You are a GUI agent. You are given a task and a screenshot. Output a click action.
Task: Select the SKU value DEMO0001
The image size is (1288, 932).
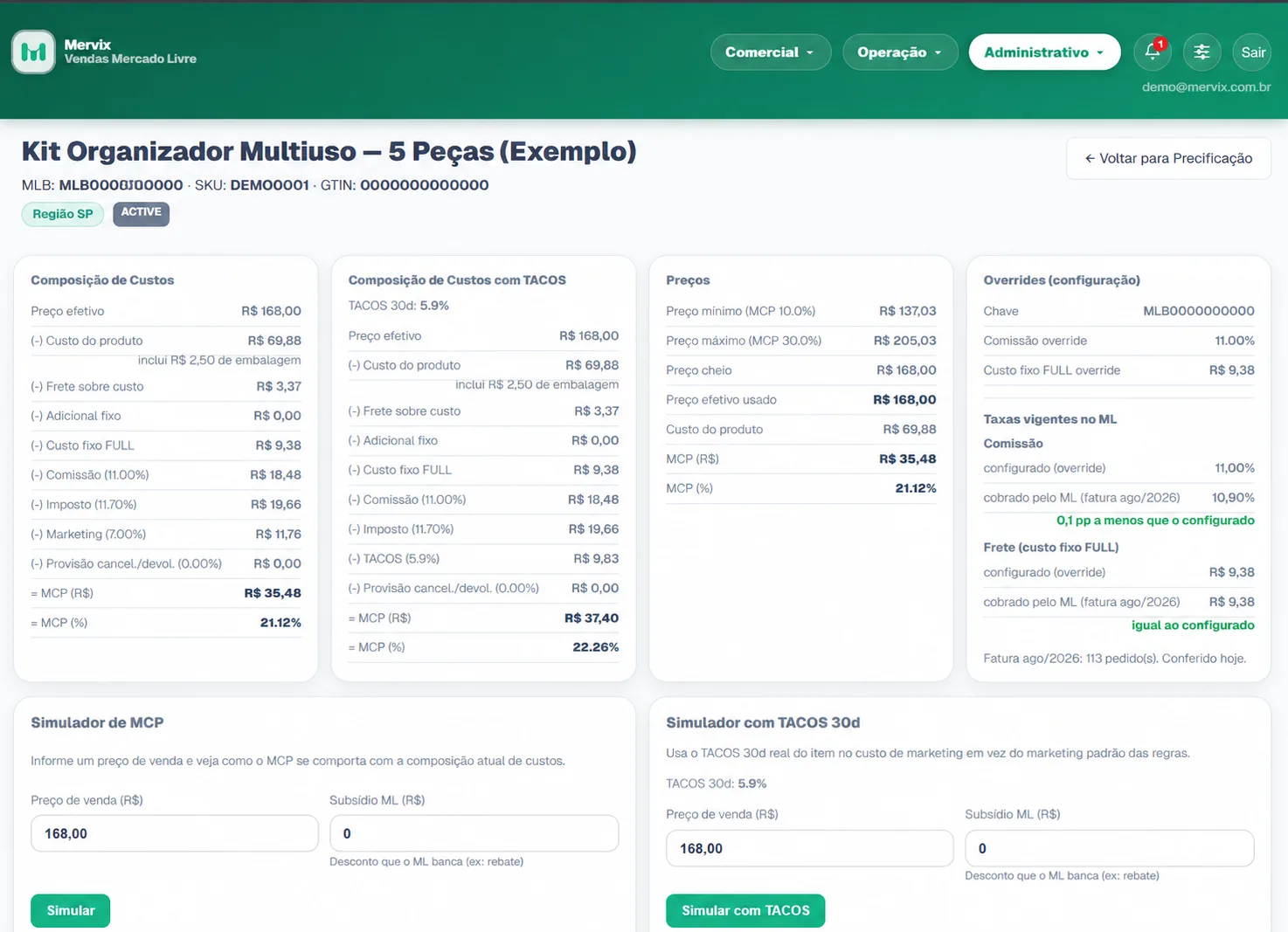(269, 185)
